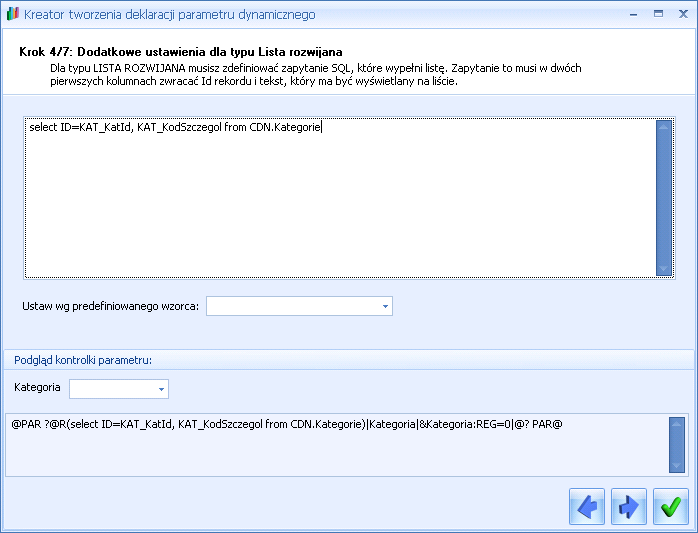Click 'Podgląd kontrolki parametru:' section label
This screenshot has width=698, height=533.
pyautogui.click(x=83, y=360)
